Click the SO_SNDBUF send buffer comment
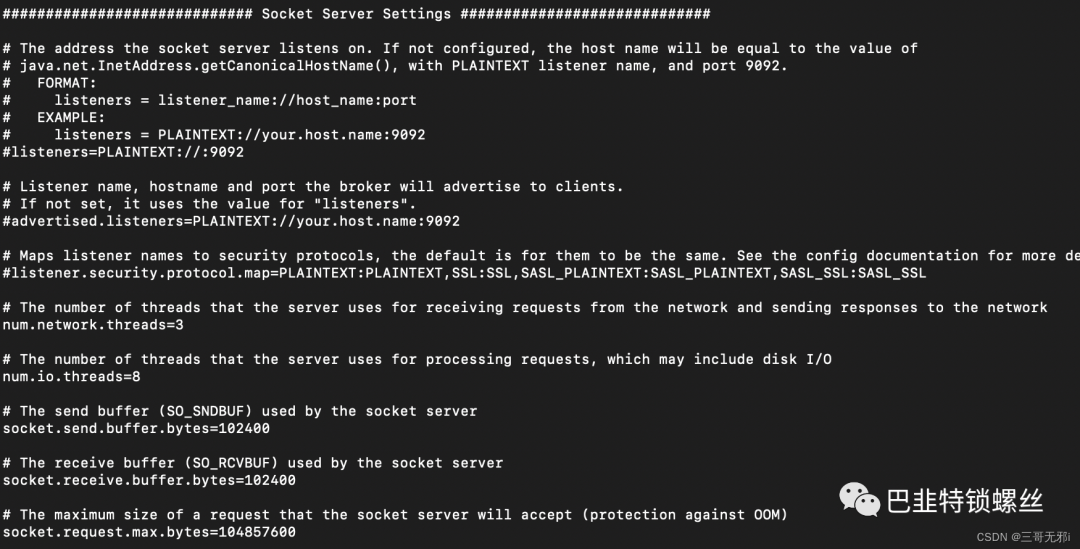Screen dimensions: 1080x549 240,411
